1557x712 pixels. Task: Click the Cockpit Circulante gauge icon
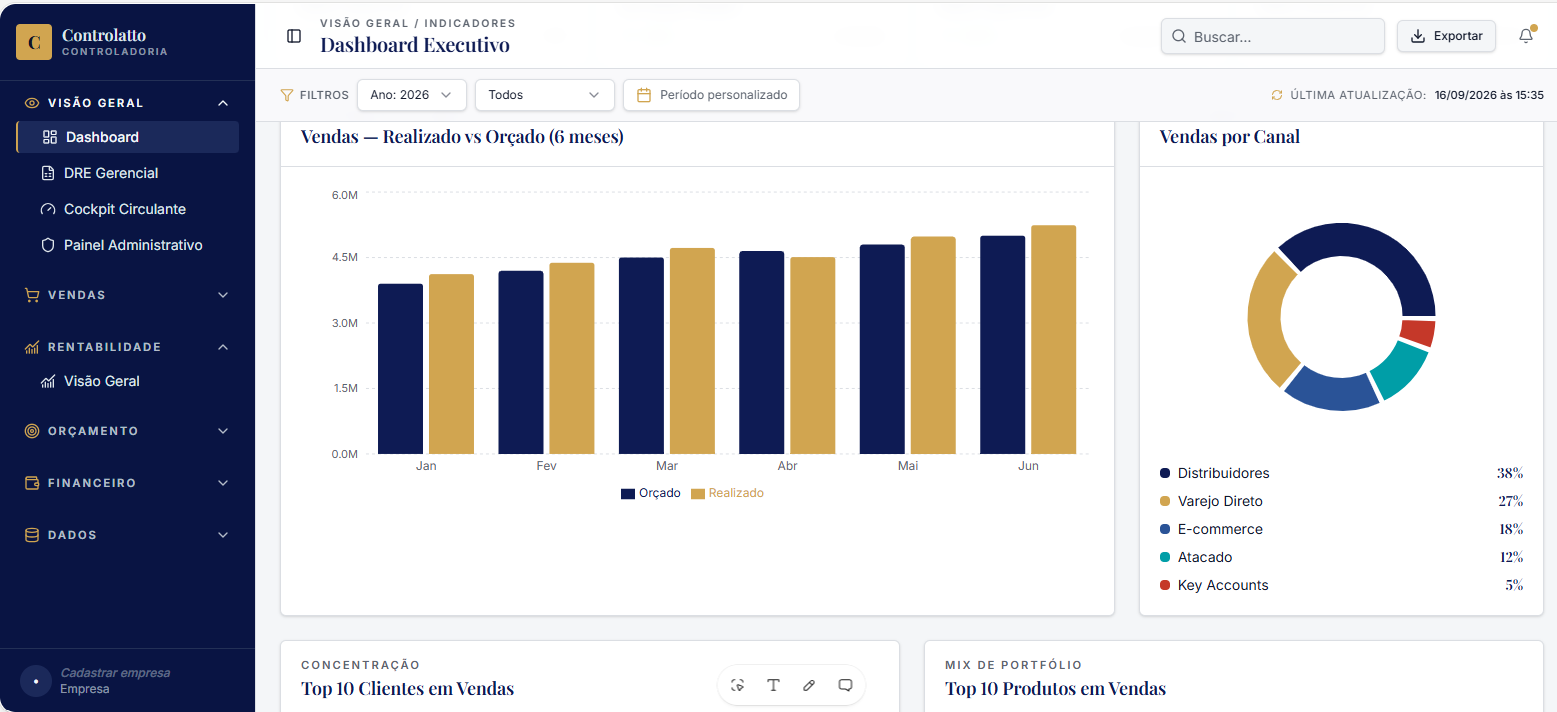[x=48, y=209]
